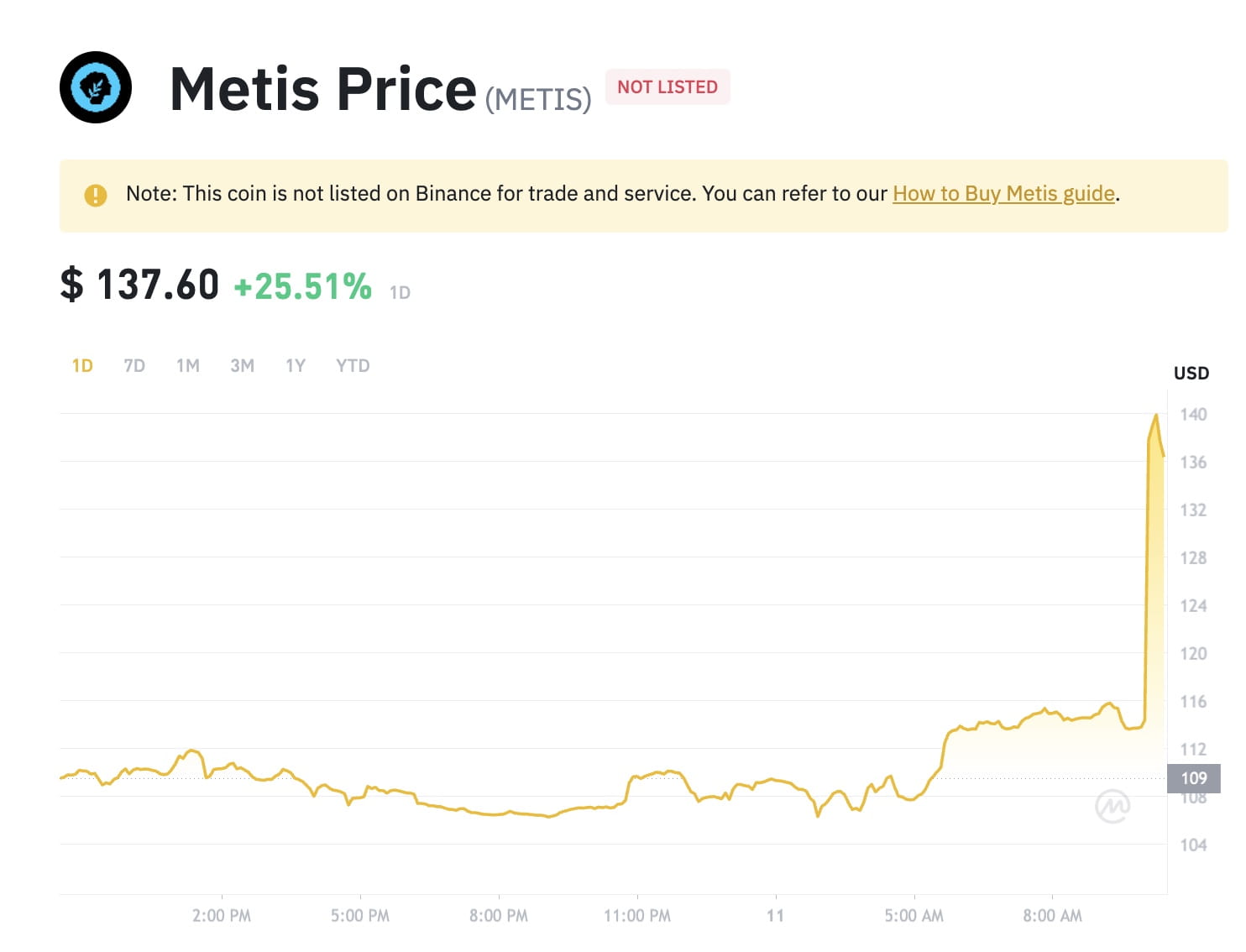Image resolution: width=1246 pixels, height=952 pixels.
Task: Click the USD currency label above the axis
Action: click(x=1191, y=373)
